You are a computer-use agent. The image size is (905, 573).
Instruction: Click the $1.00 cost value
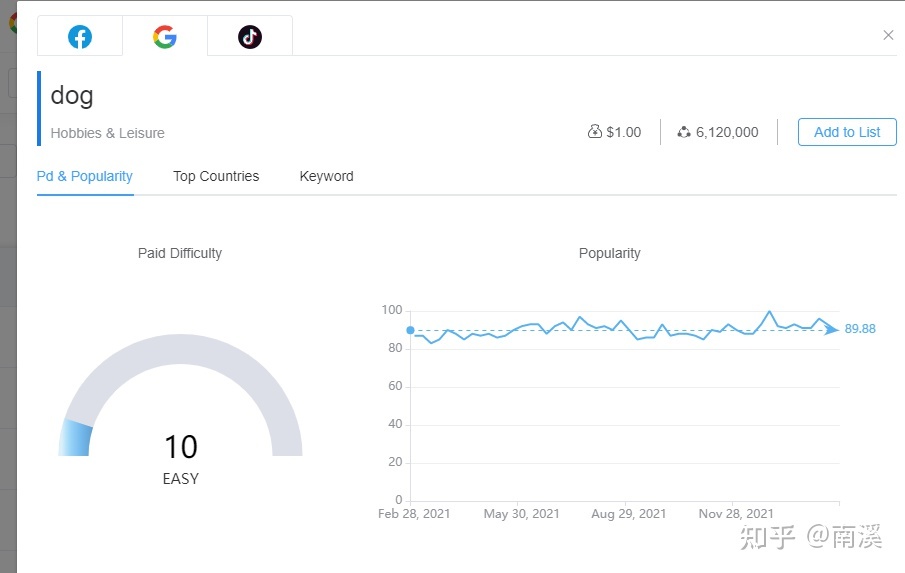[623, 132]
